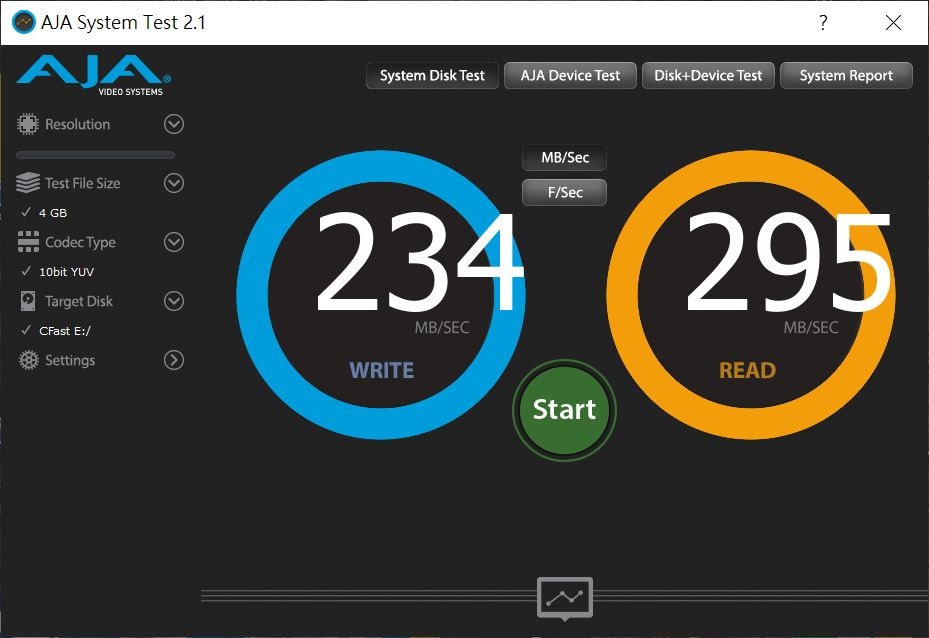Open the System Report

tap(846, 75)
